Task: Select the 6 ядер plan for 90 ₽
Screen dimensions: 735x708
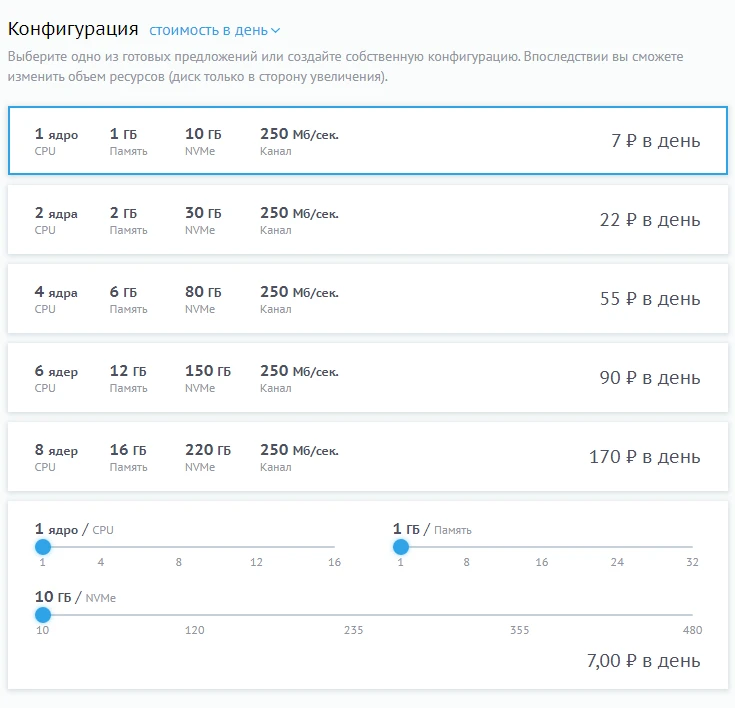Action: coord(367,378)
